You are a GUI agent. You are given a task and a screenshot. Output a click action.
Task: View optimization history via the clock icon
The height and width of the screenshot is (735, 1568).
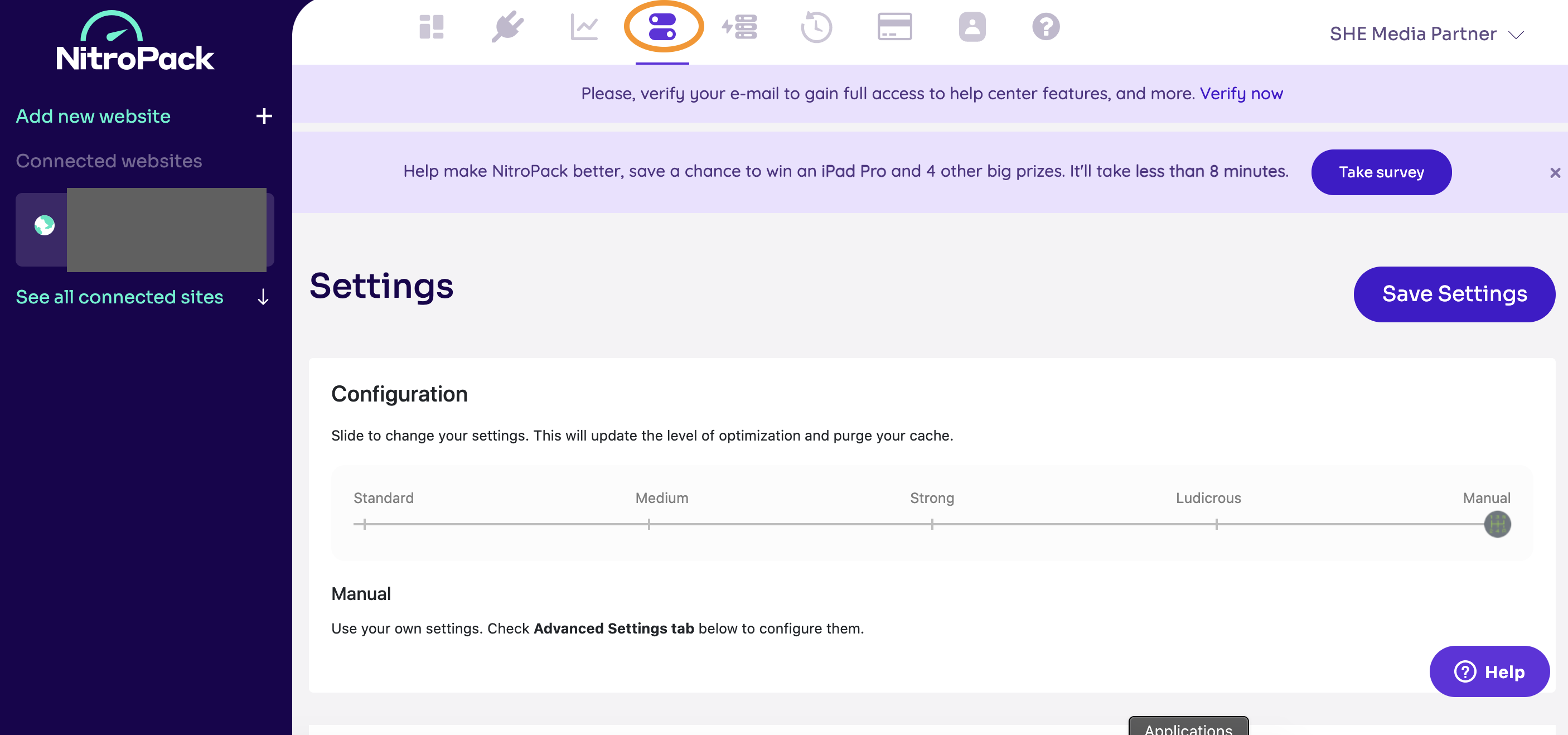817,27
